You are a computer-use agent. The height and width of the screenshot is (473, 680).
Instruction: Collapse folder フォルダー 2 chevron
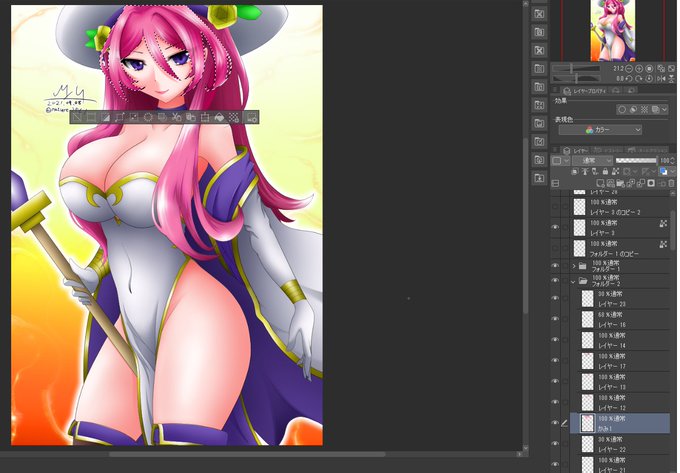coord(573,281)
